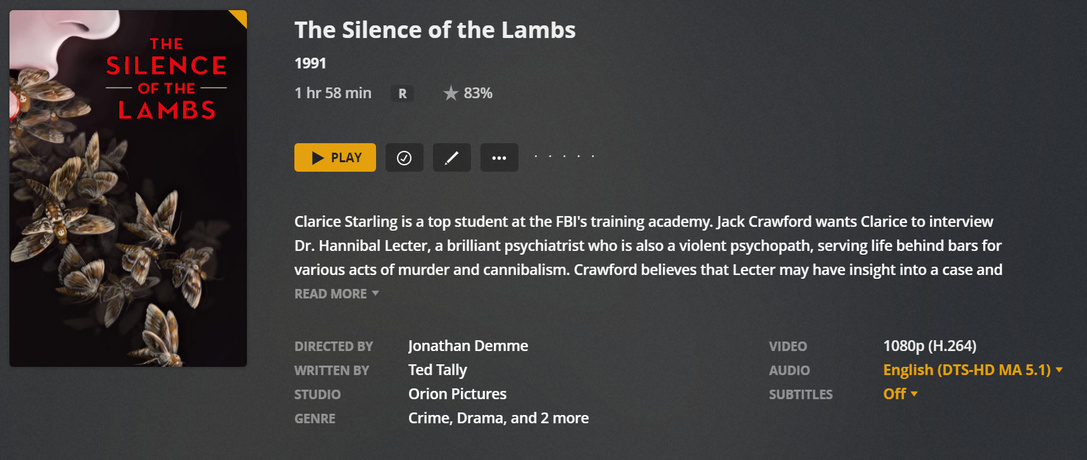Rate the movie using the first rating dot
The image size is (1087, 460).
click(x=537, y=157)
